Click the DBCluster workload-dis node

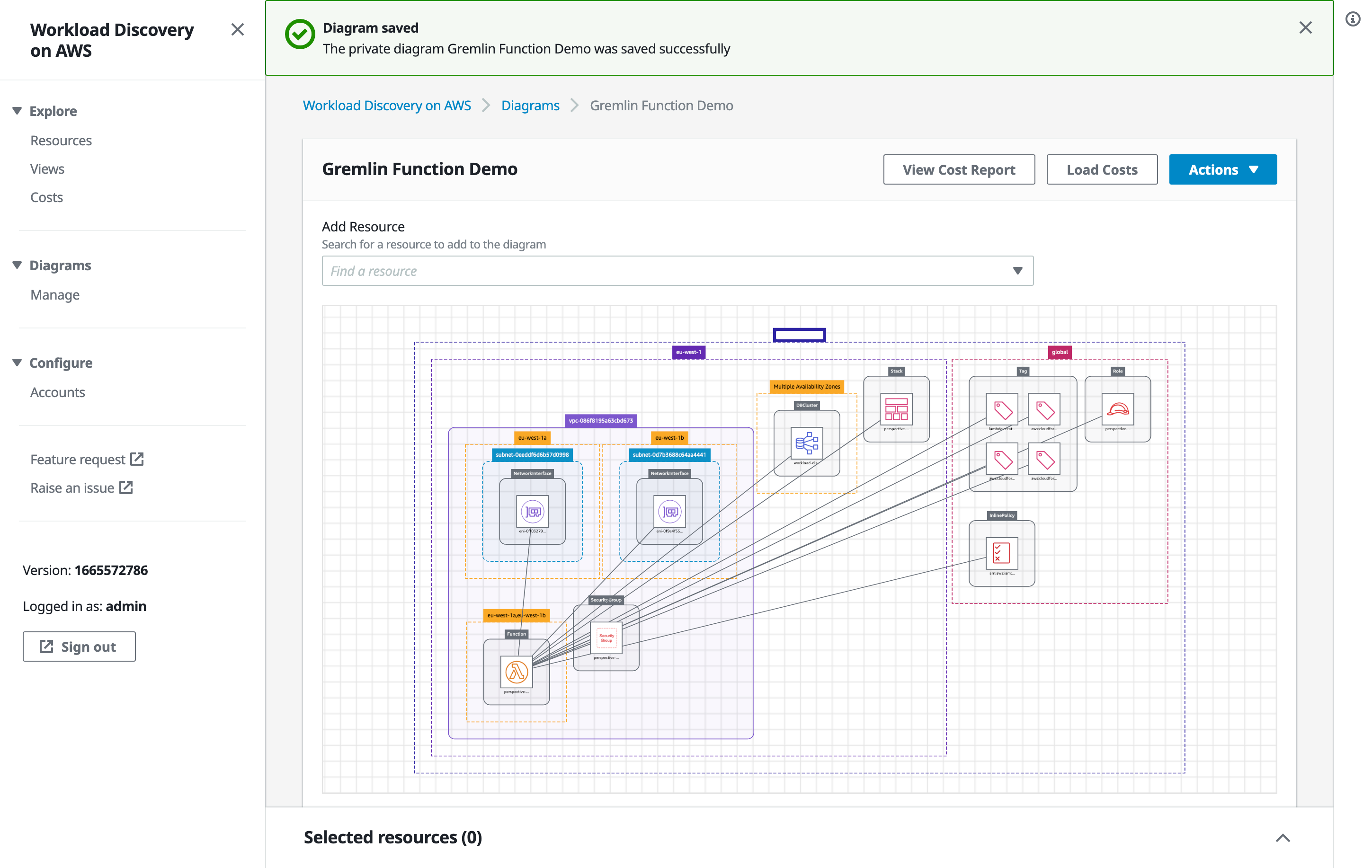point(807,443)
